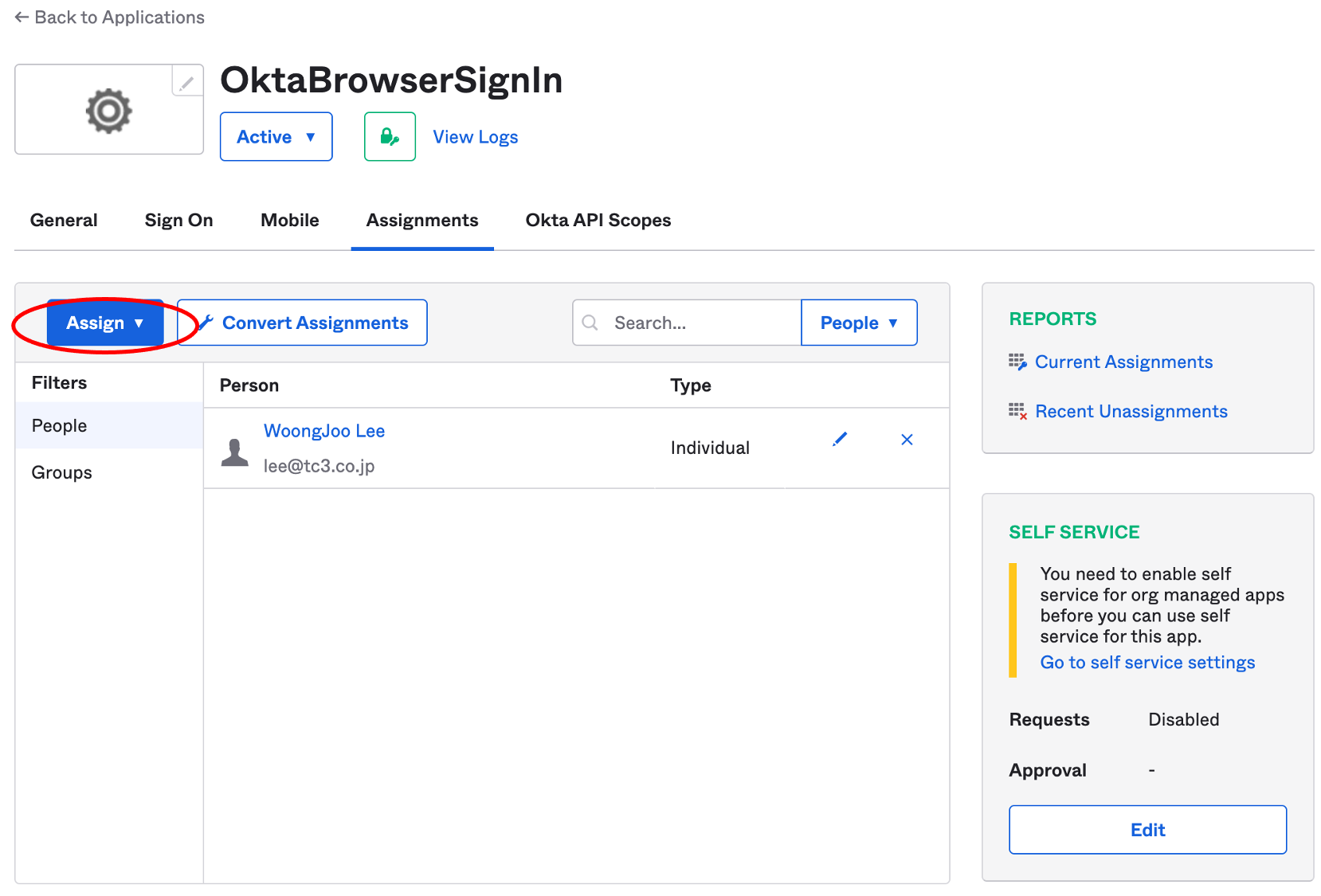Open the View Logs link
Screen dimensions: 1321x896
point(475,137)
